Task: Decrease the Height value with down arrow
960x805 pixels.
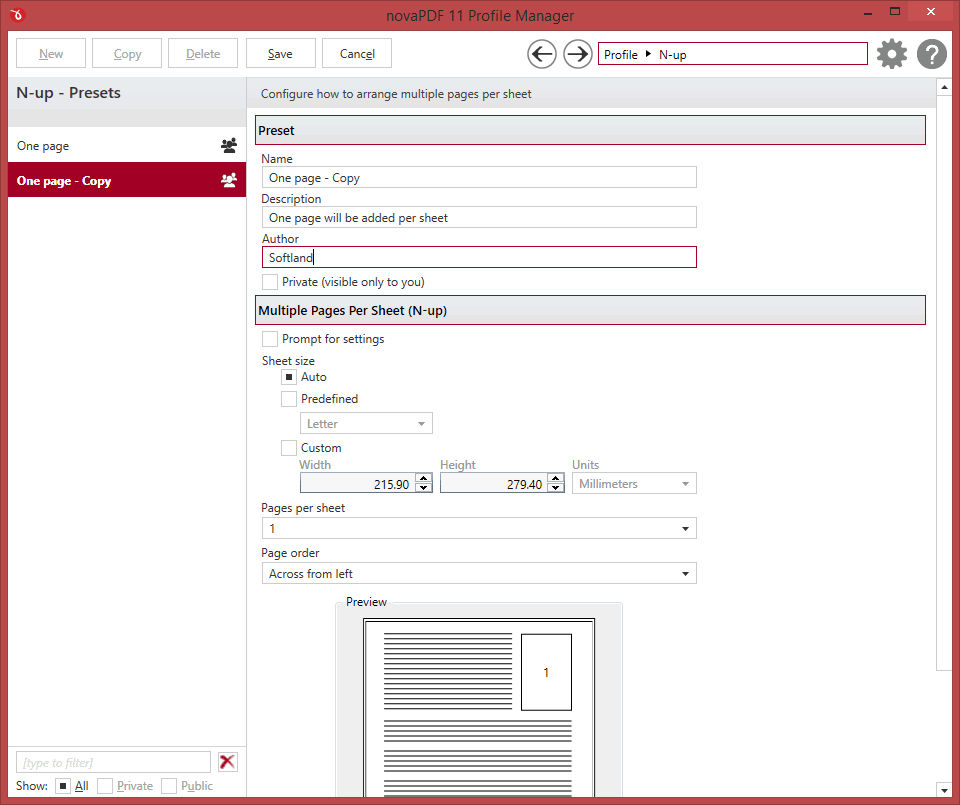Action: tap(556, 488)
